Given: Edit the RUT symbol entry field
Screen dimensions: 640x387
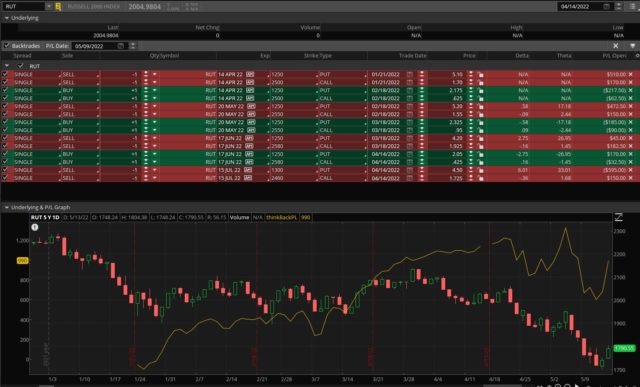Looking at the screenshot, I should point(24,7).
